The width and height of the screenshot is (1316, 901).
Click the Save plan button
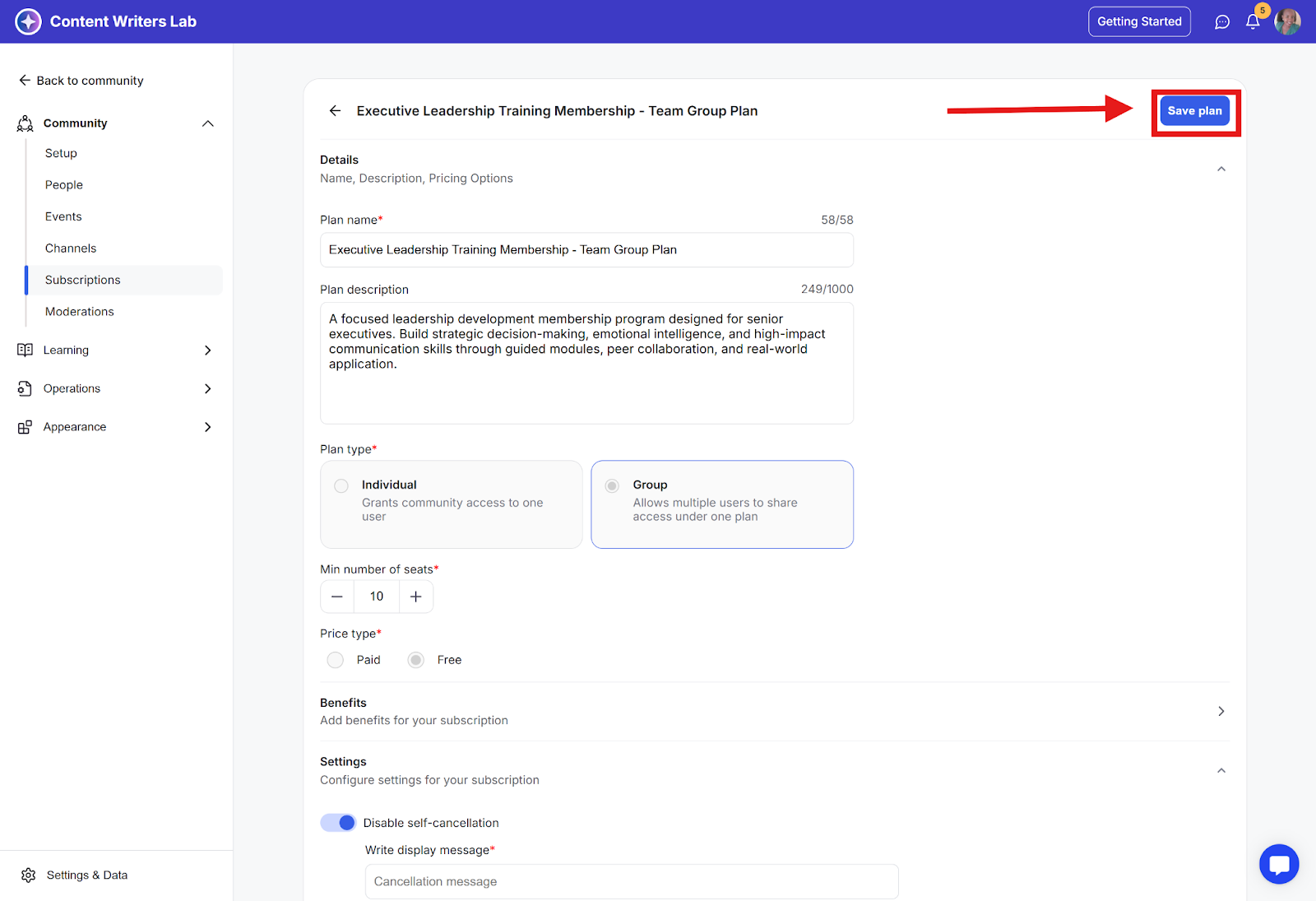pyautogui.click(x=1194, y=111)
